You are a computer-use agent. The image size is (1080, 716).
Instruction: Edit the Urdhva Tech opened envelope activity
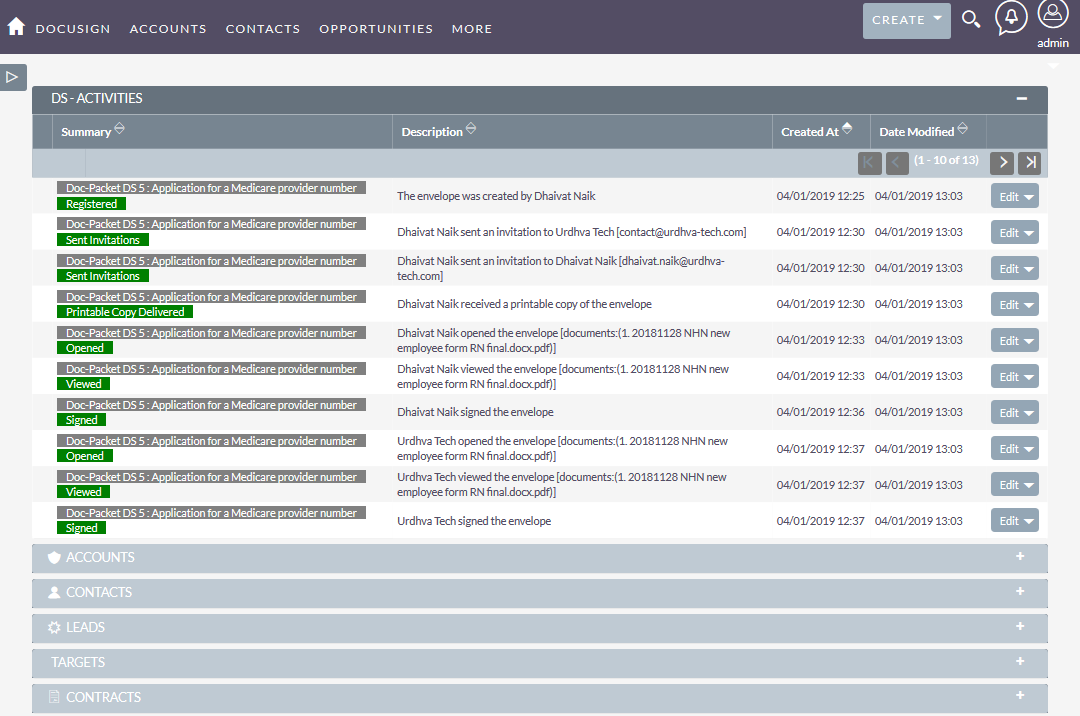[1008, 449]
